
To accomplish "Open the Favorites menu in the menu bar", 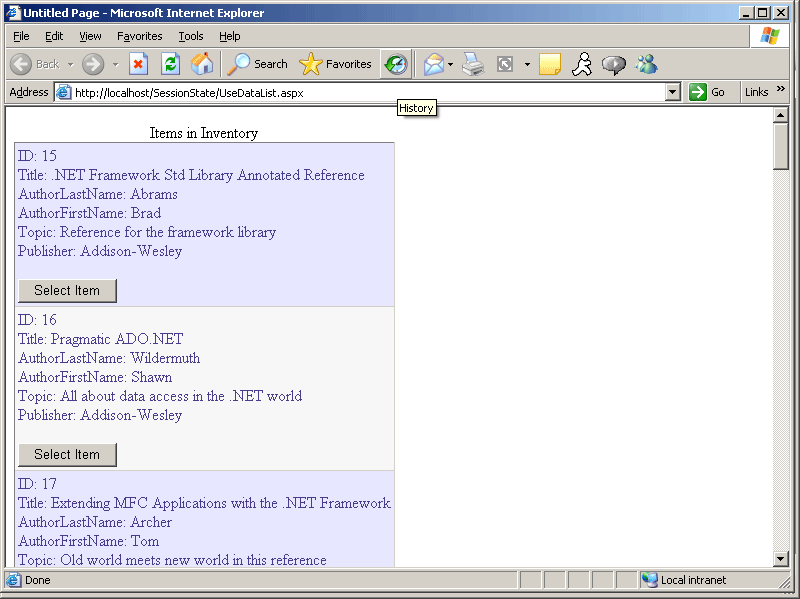I will (x=139, y=36).
